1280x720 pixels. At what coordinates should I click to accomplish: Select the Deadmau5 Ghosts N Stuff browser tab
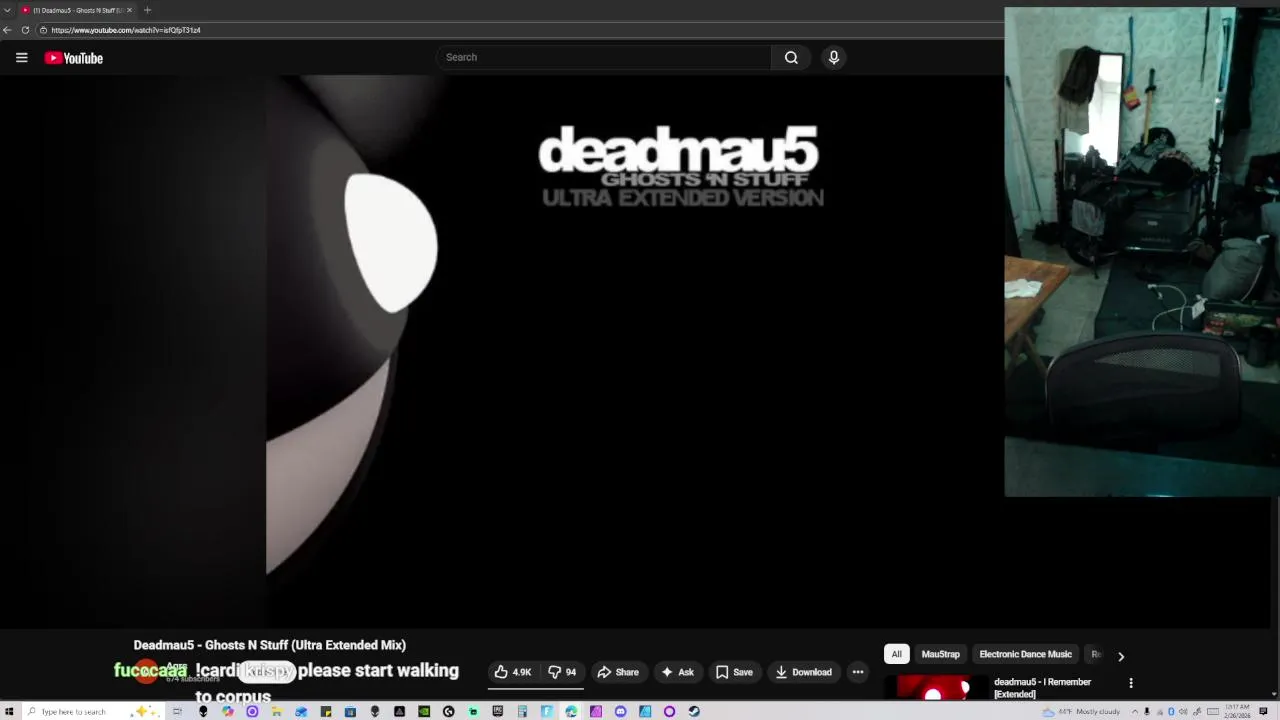(x=78, y=10)
